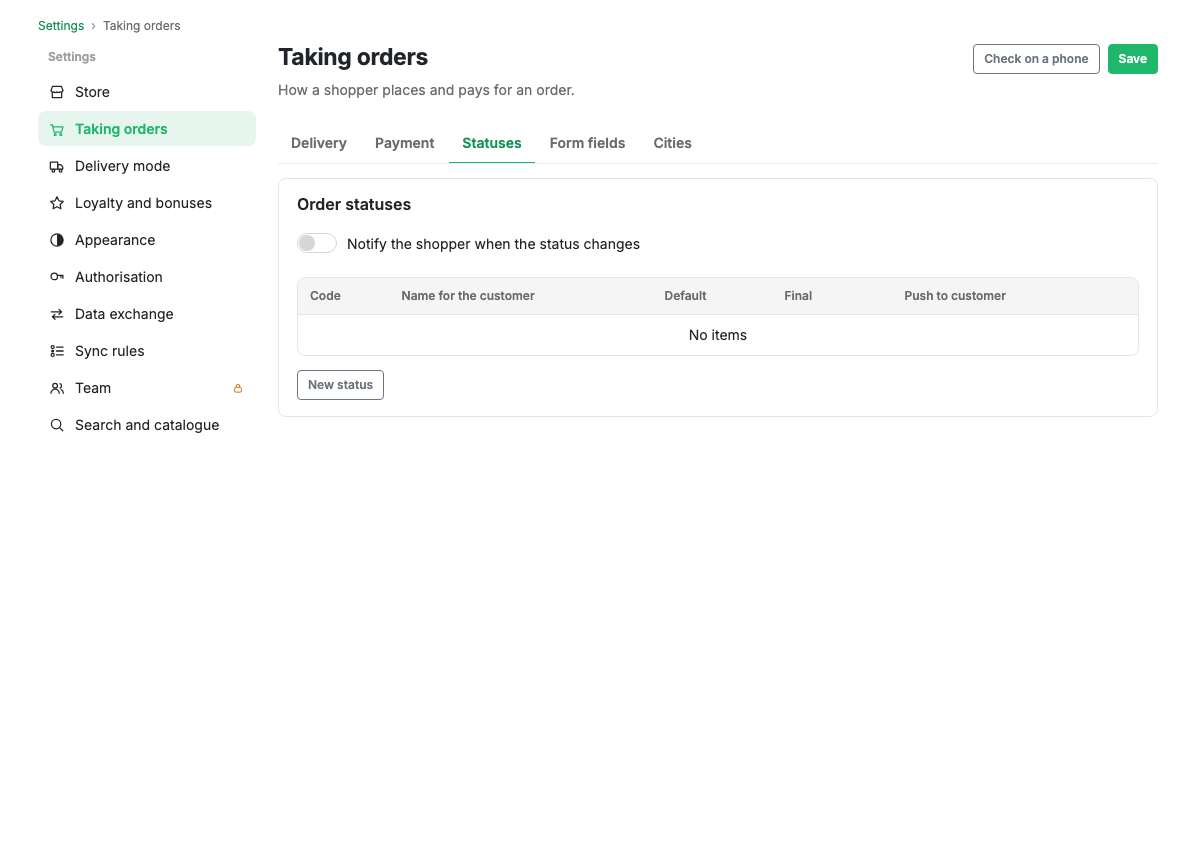
Task: Click the Taking orders breadcrumb text
Action: point(142,26)
